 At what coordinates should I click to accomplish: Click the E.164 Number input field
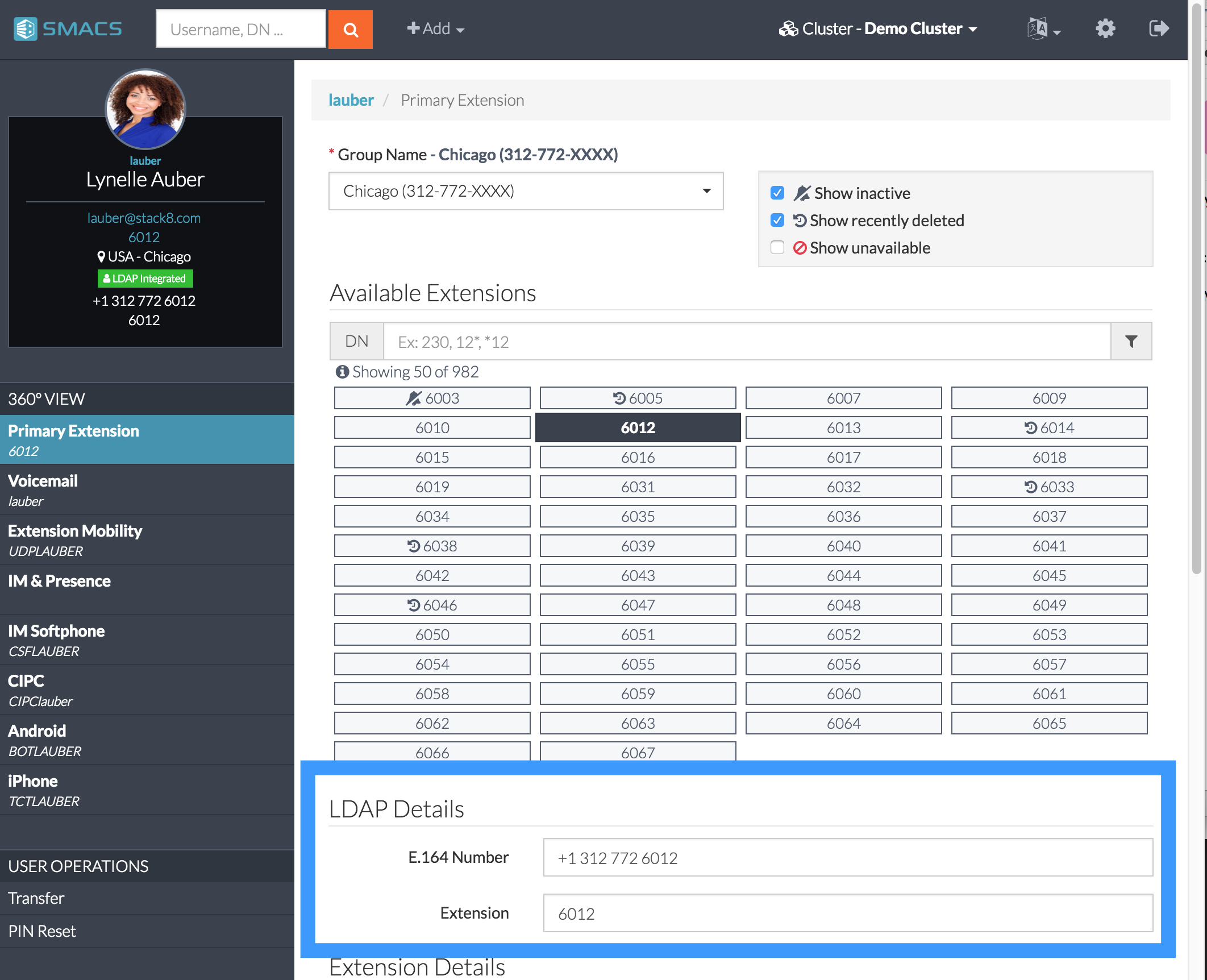848,857
